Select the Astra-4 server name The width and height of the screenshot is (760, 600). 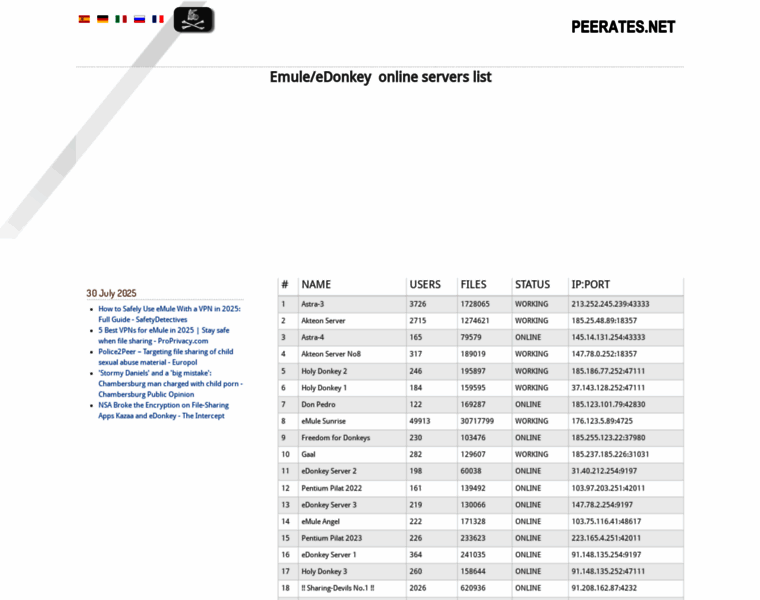click(x=313, y=337)
